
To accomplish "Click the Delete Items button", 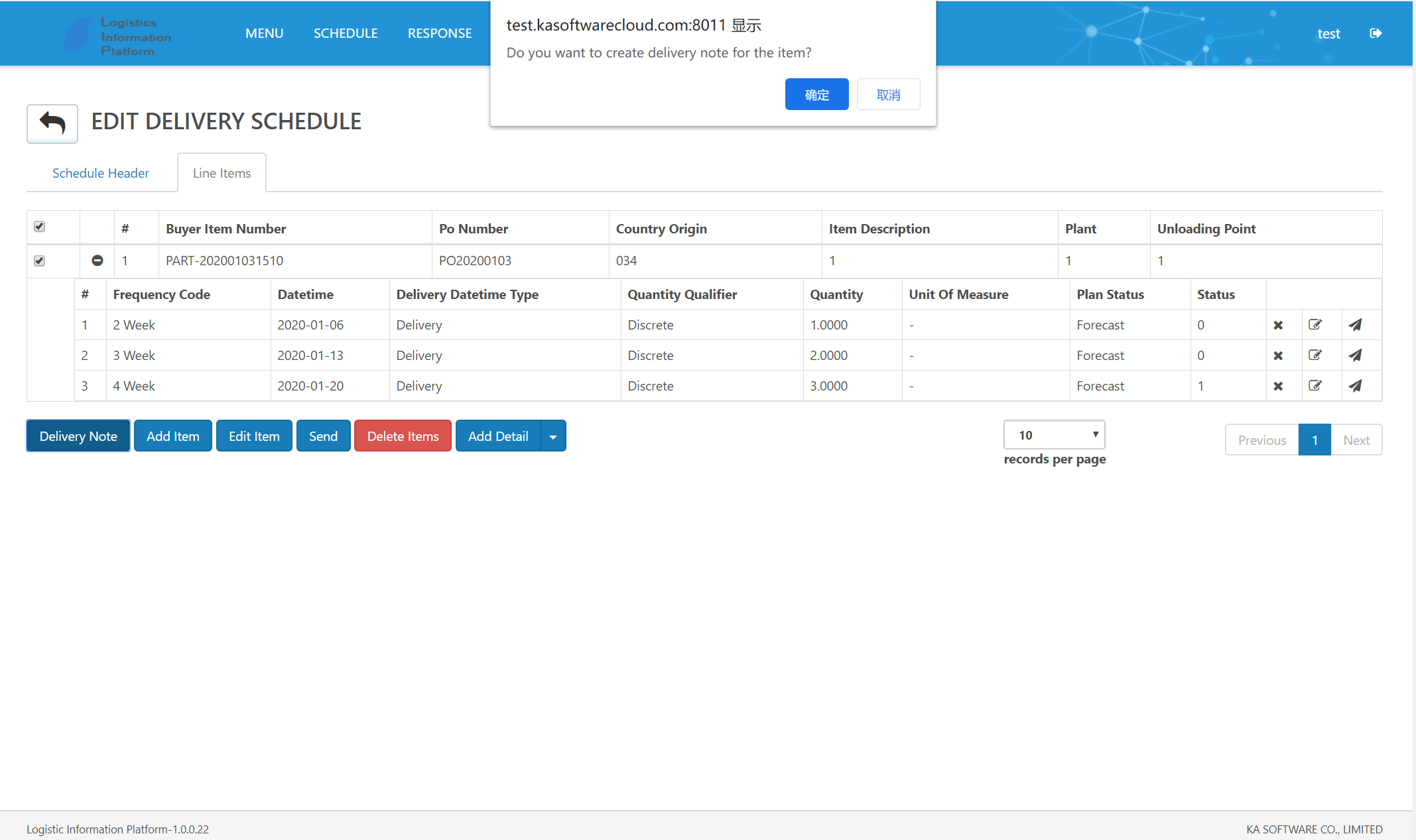I will click(x=403, y=436).
